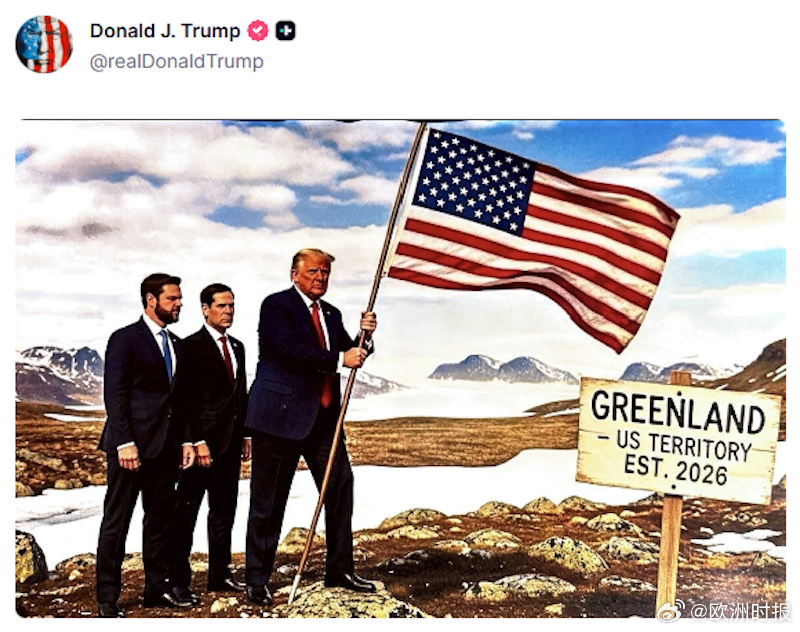
Task: Click the star field of the American flag
Action: (x=472, y=181)
